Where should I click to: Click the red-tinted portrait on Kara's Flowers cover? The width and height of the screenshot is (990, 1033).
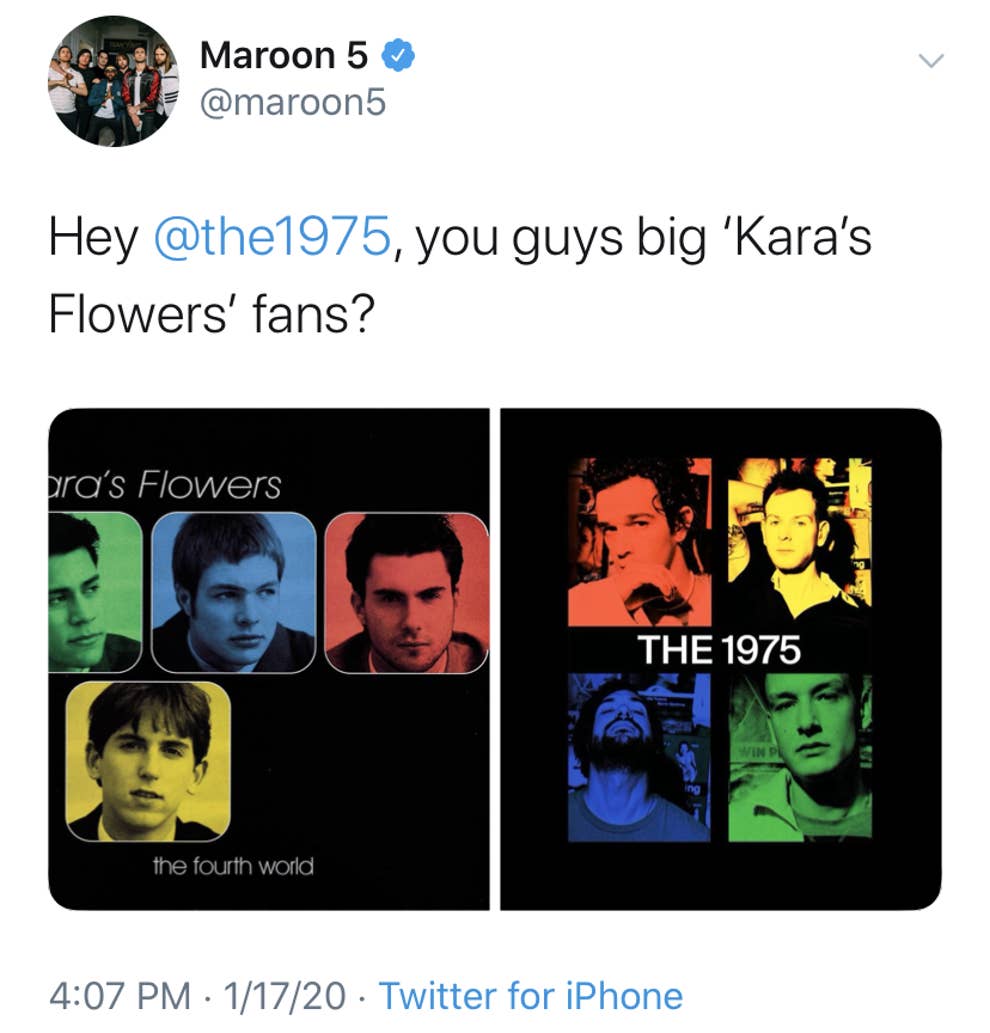[406, 592]
